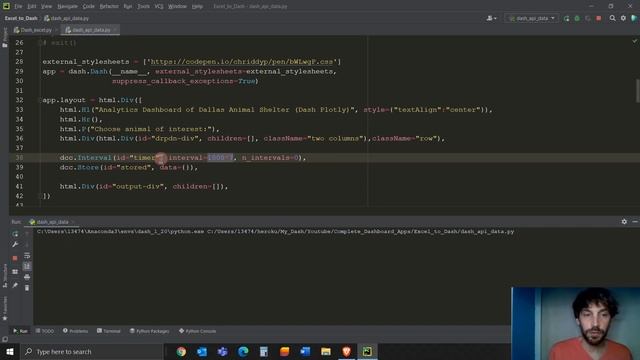This screenshot has height=360, width=640.
Task: Open the View menu
Action: tap(47, 7)
